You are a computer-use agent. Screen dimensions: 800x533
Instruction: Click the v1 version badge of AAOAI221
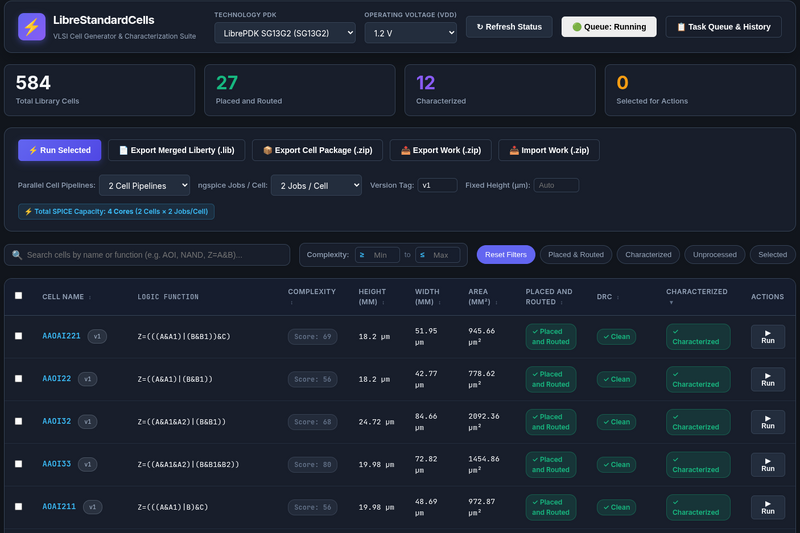point(97,337)
